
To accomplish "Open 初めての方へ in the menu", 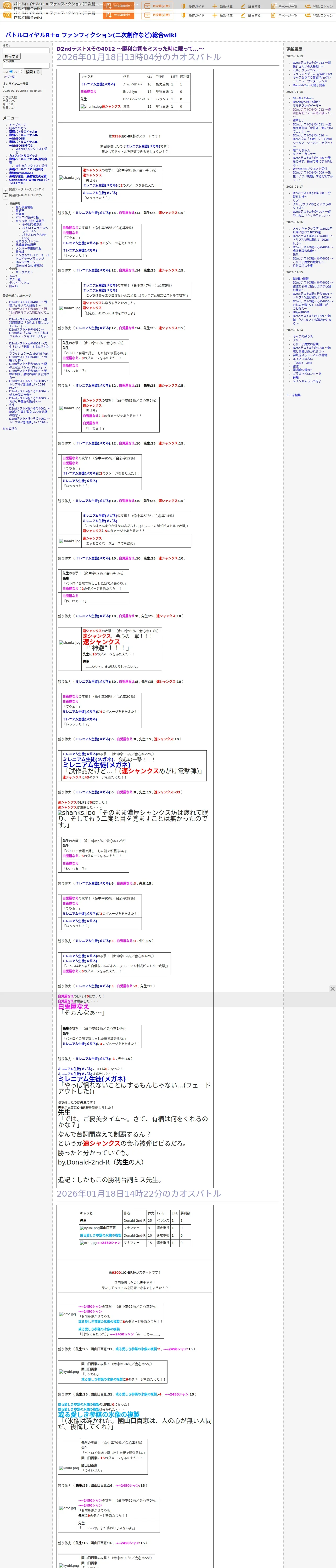I will (18, 128).
